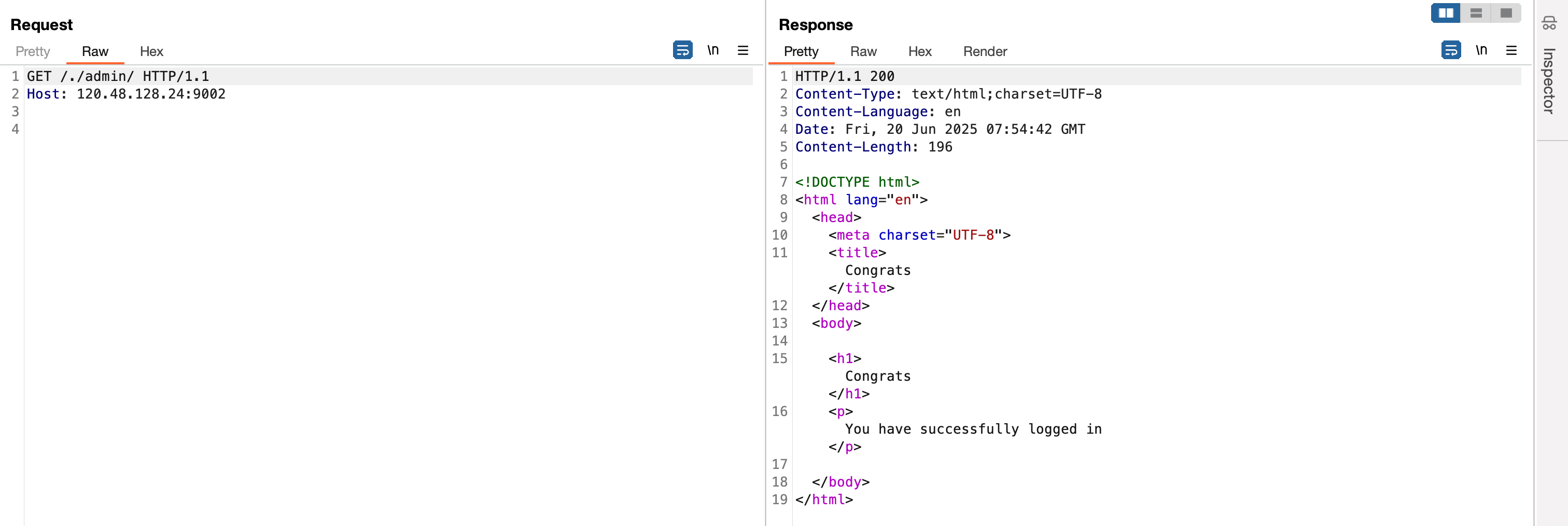Click empty line 4 in Request editor
The image size is (1568, 526).
click(x=388, y=130)
